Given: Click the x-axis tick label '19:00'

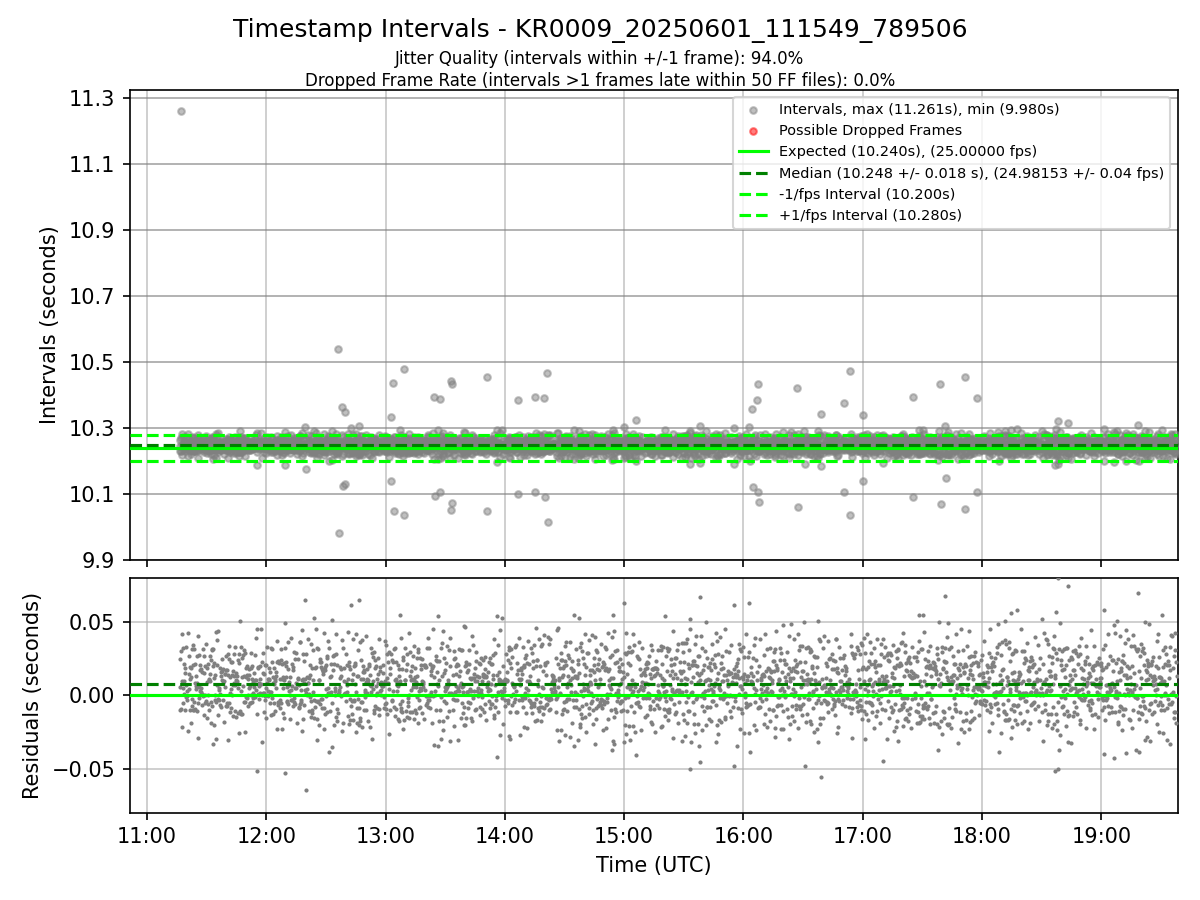Looking at the screenshot, I should pos(1101,836).
